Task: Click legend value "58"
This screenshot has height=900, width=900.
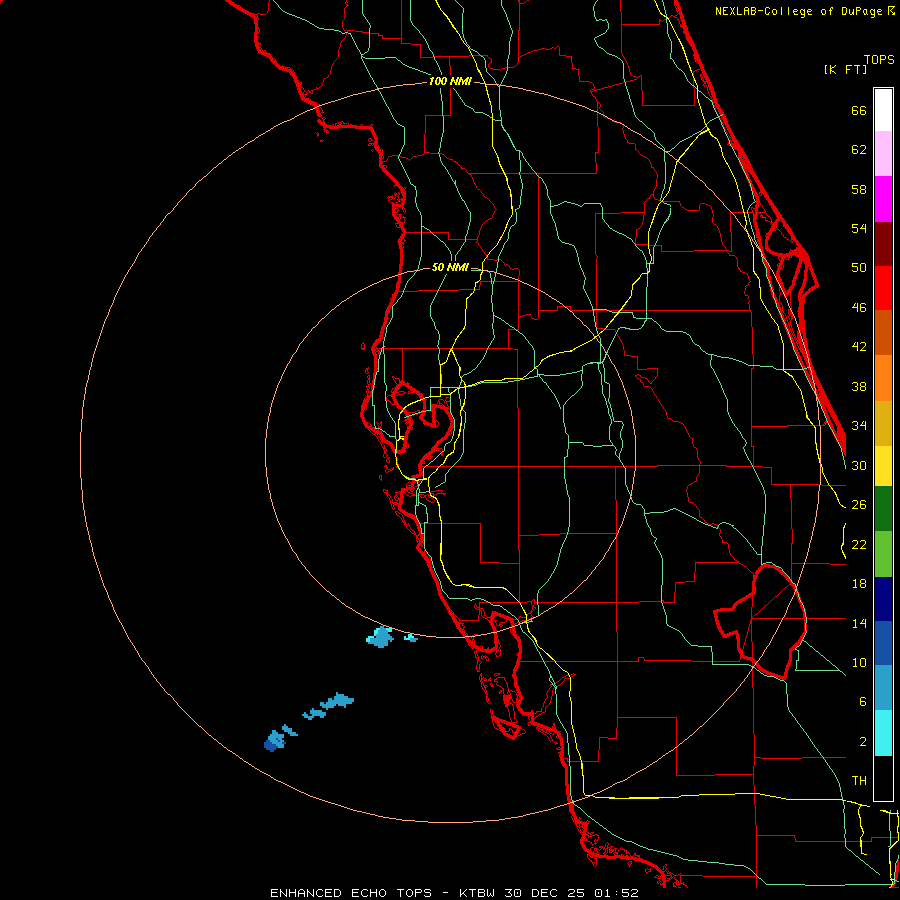Action: pyautogui.click(x=859, y=189)
